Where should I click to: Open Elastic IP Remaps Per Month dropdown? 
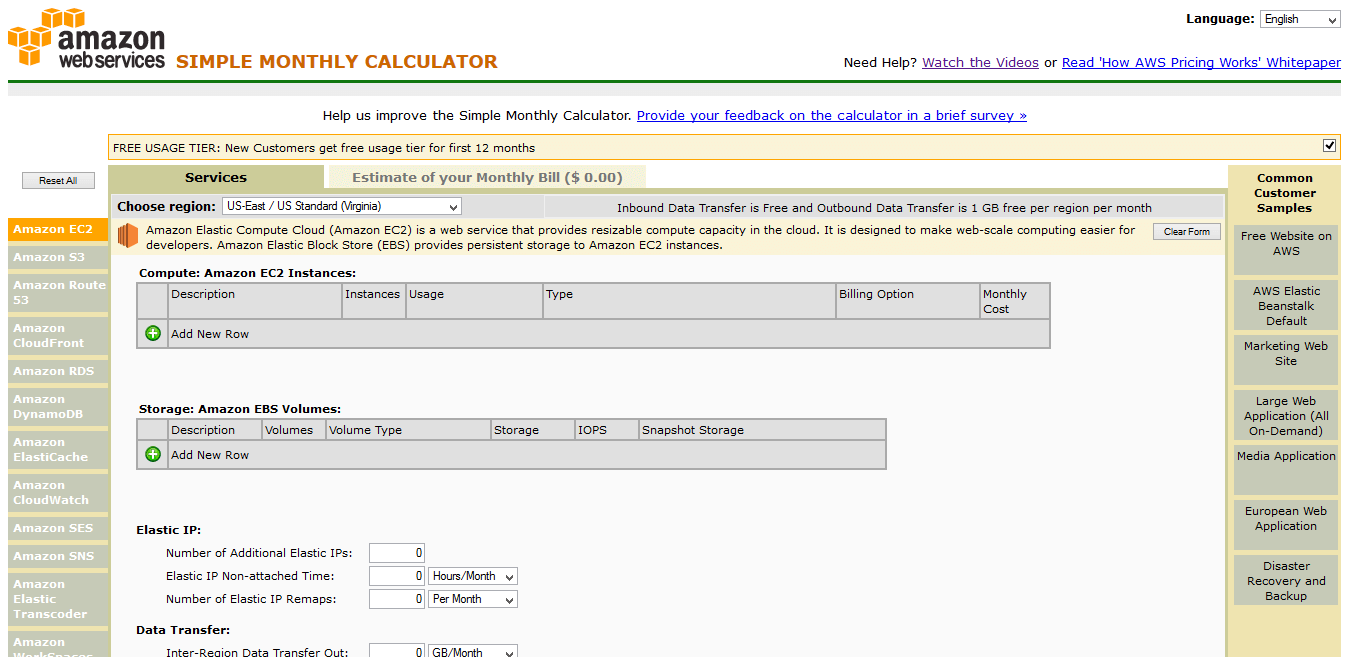pyautogui.click(x=473, y=599)
